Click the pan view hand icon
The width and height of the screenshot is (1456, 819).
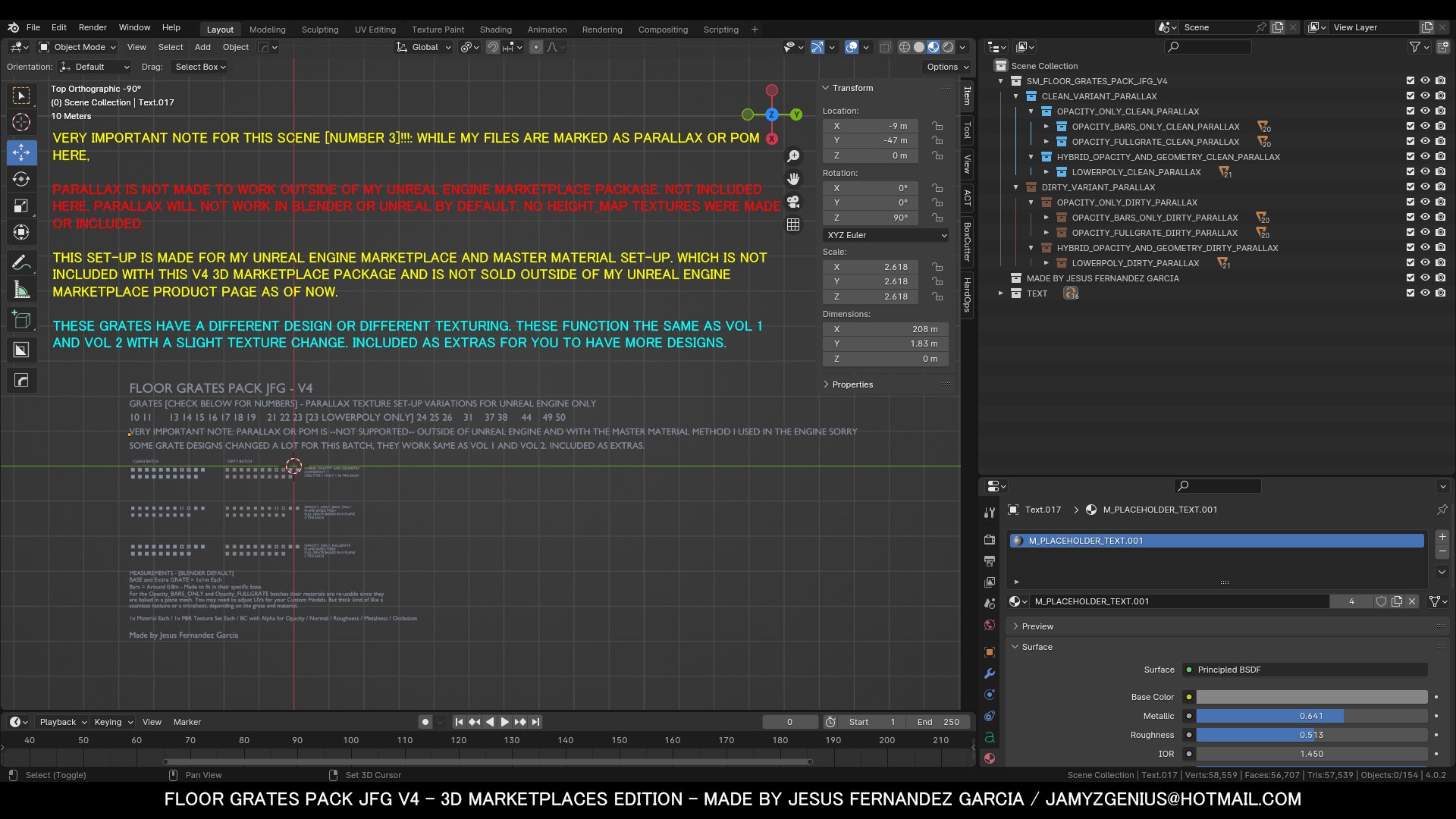[x=793, y=179]
